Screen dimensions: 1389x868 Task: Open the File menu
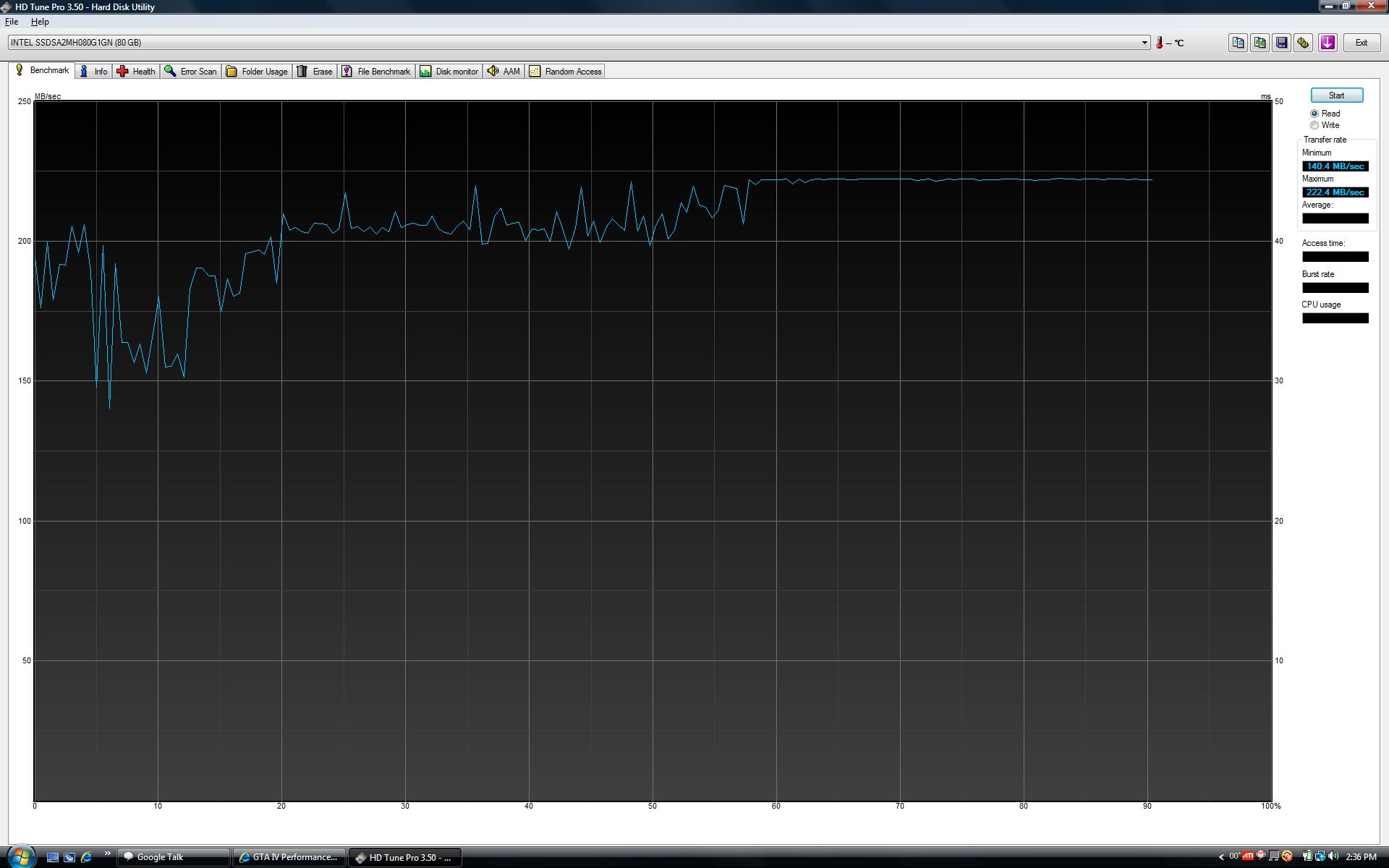(12, 22)
